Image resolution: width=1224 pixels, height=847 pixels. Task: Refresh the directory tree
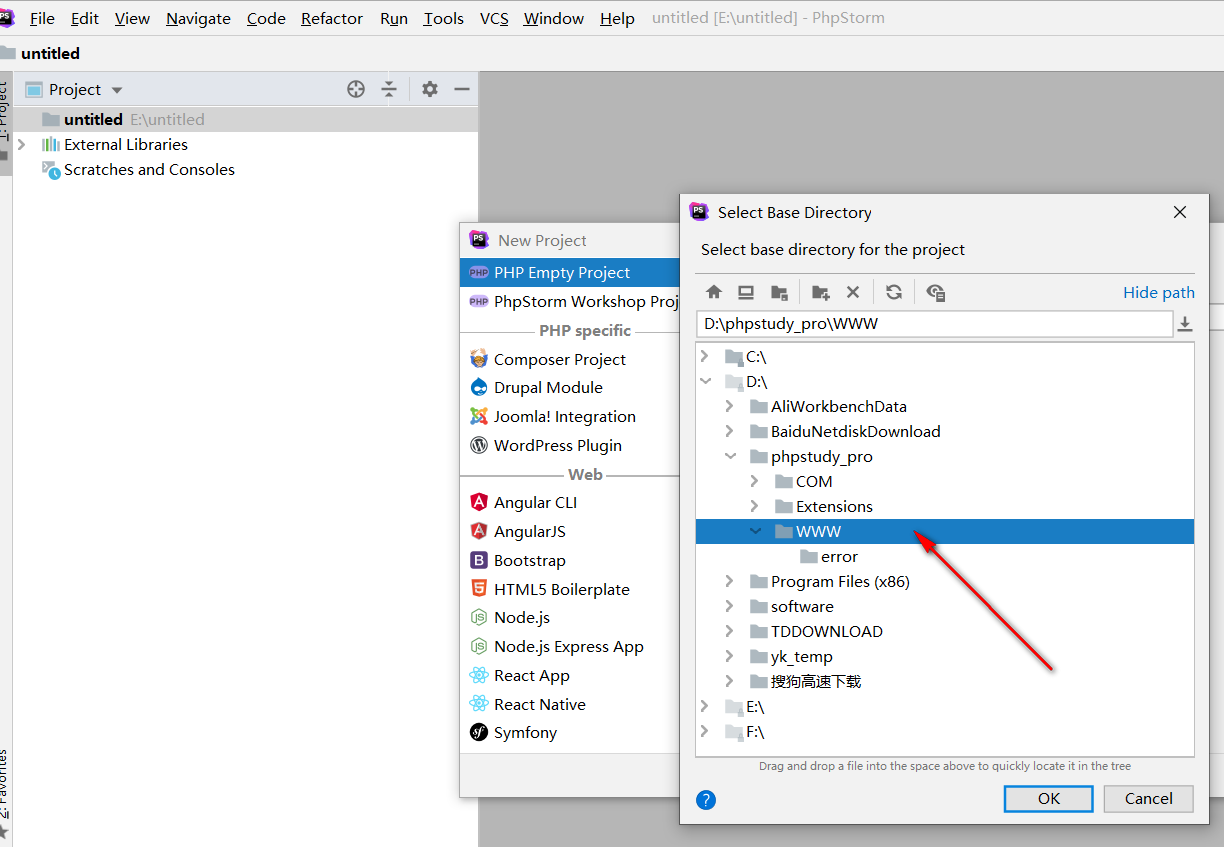pyautogui.click(x=894, y=292)
